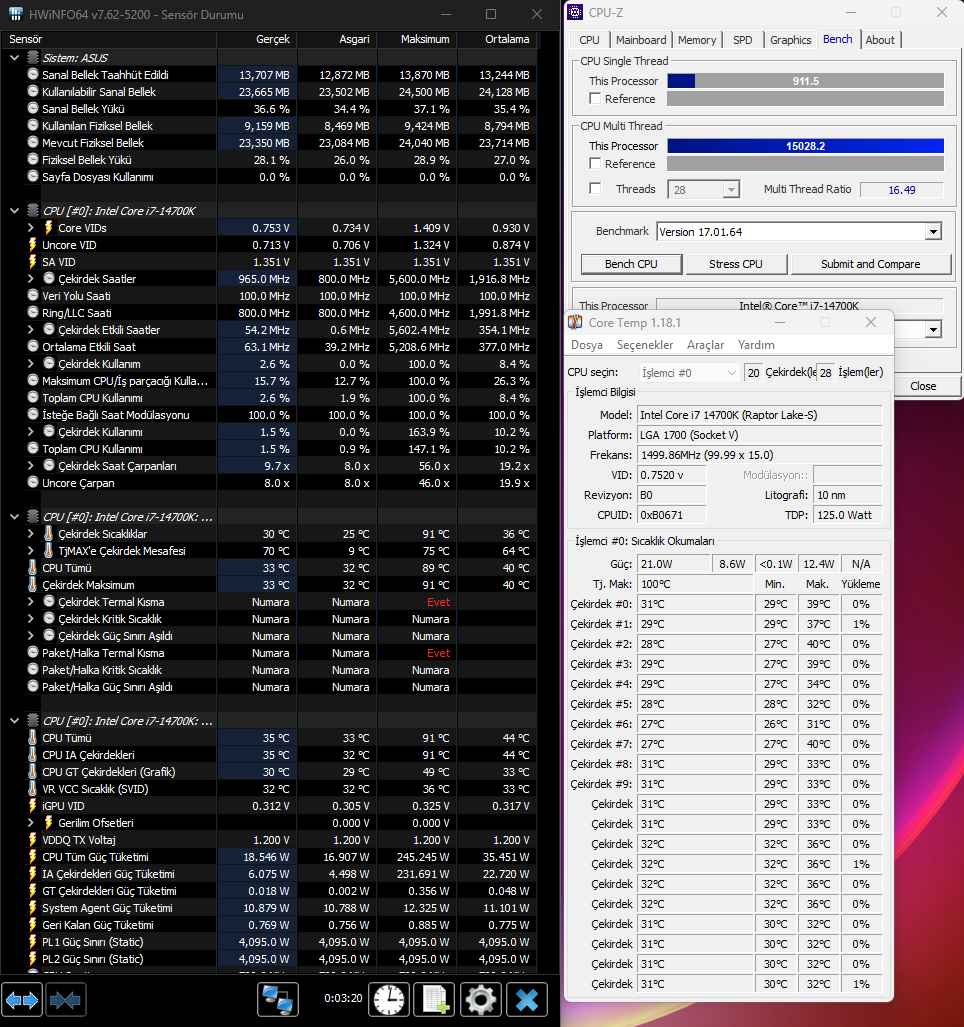Click the chip icon beside Sistem: ASUS
This screenshot has width=964, height=1027.
pos(33,58)
